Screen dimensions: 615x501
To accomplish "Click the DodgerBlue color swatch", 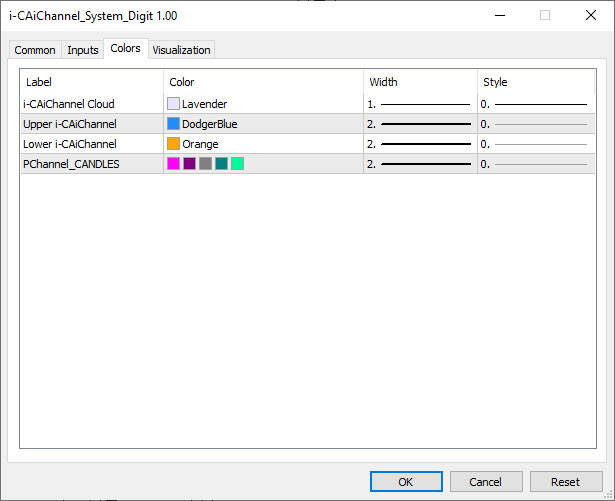I will point(173,124).
